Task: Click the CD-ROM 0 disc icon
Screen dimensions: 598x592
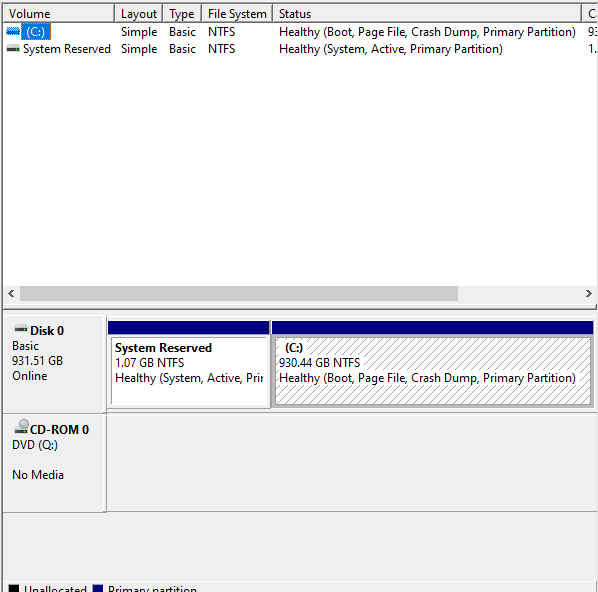Action: pos(21,426)
